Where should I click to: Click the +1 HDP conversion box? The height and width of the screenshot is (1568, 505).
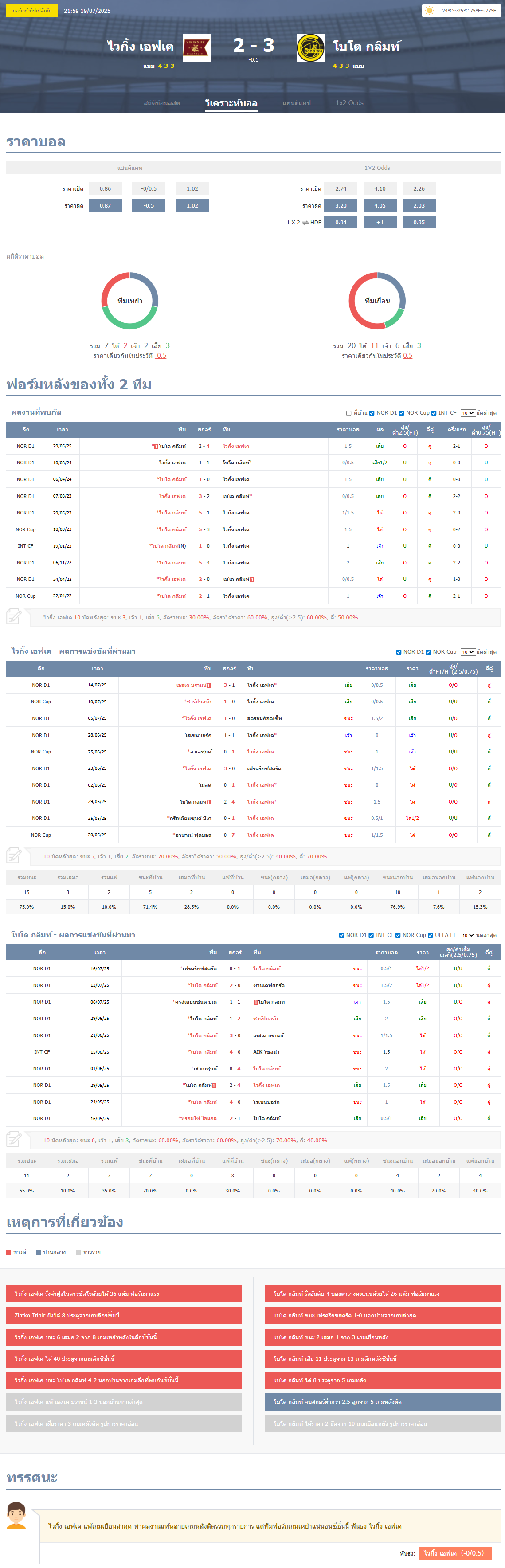[380, 222]
